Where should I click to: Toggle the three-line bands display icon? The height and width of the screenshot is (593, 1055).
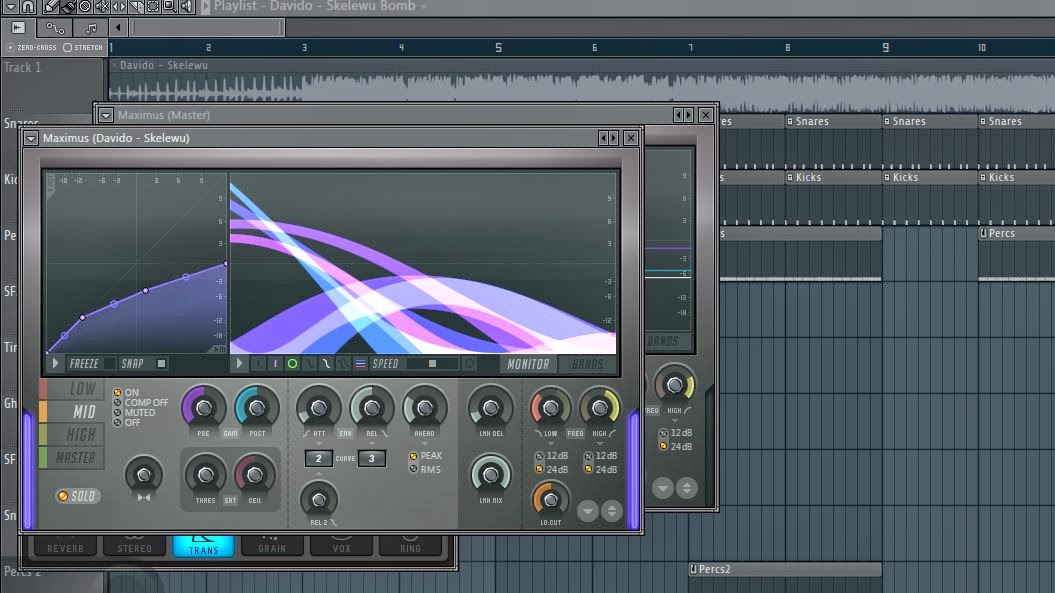pos(360,363)
